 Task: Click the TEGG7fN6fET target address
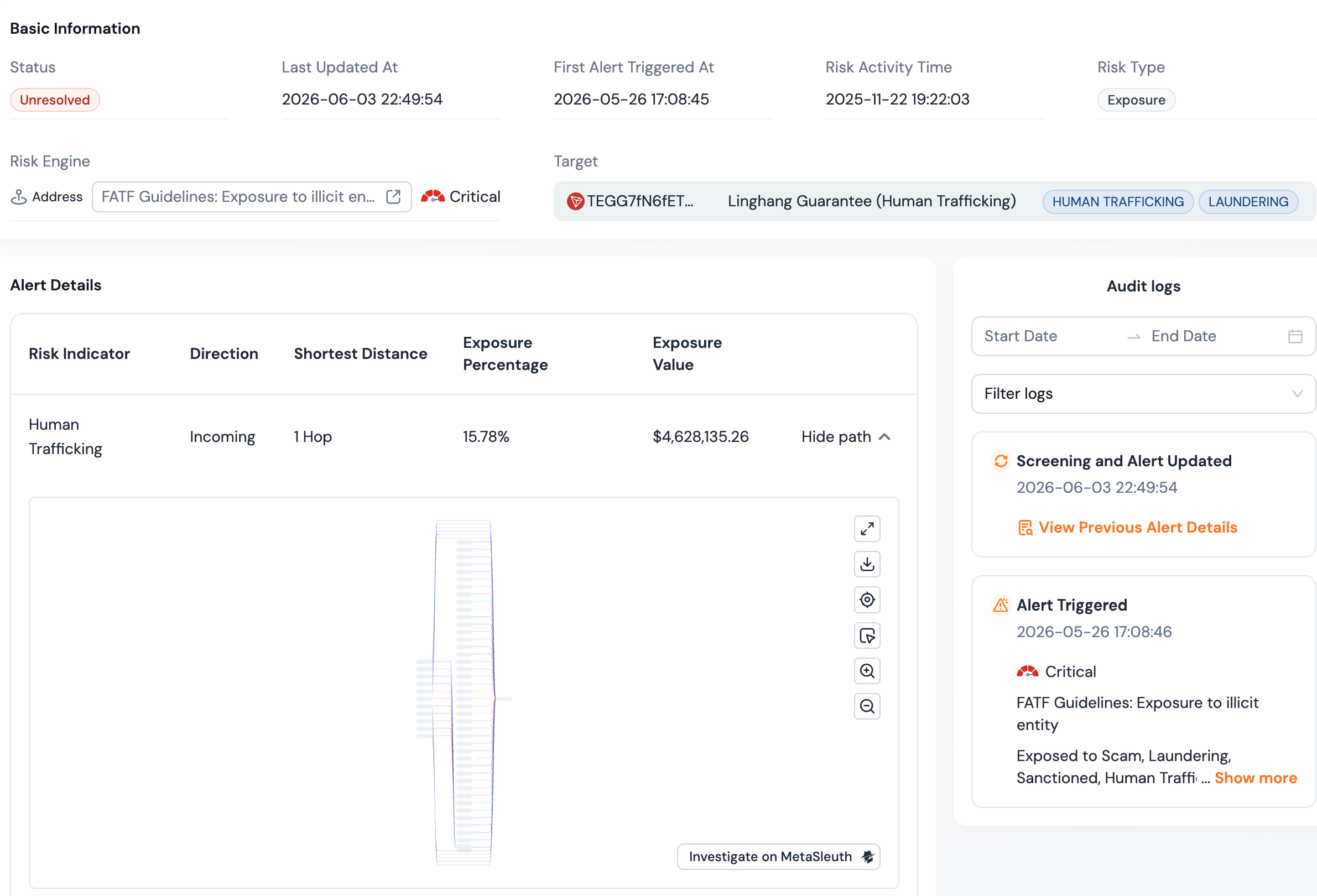640,201
